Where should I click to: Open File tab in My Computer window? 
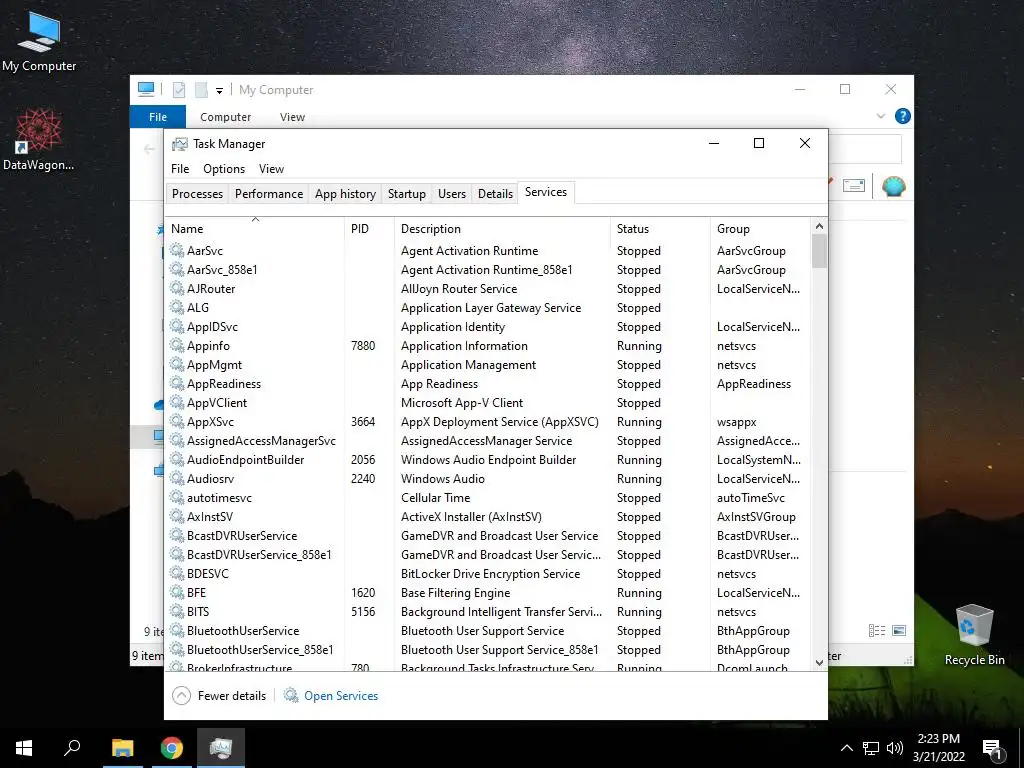click(158, 117)
